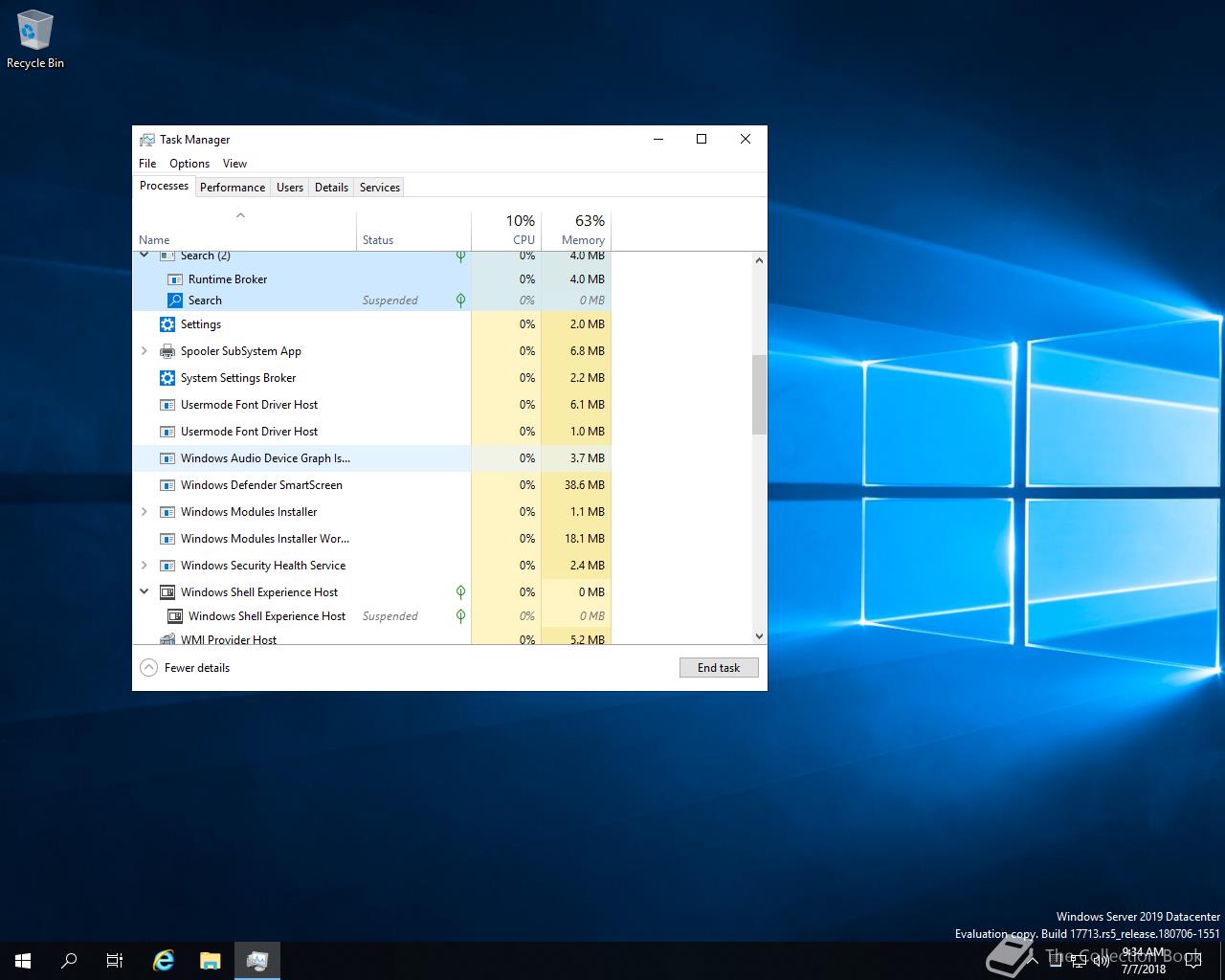Click the process list scrollbar up arrow
This screenshot has height=980, width=1225.
[x=759, y=260]
